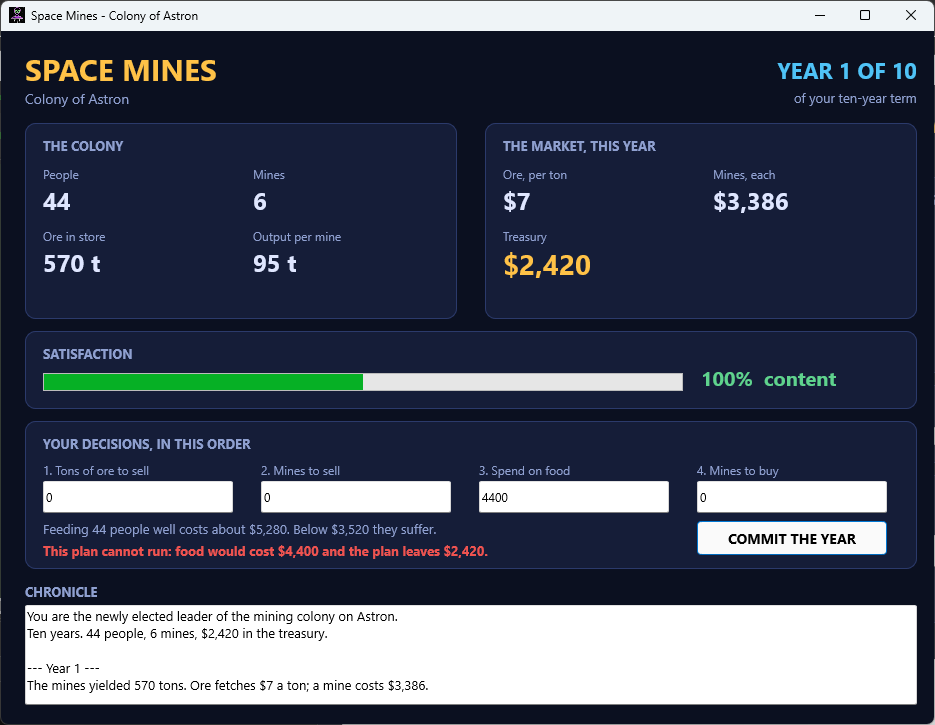
Task: Click the 'Tons of ore to sell' field
Action: (138, 497)
